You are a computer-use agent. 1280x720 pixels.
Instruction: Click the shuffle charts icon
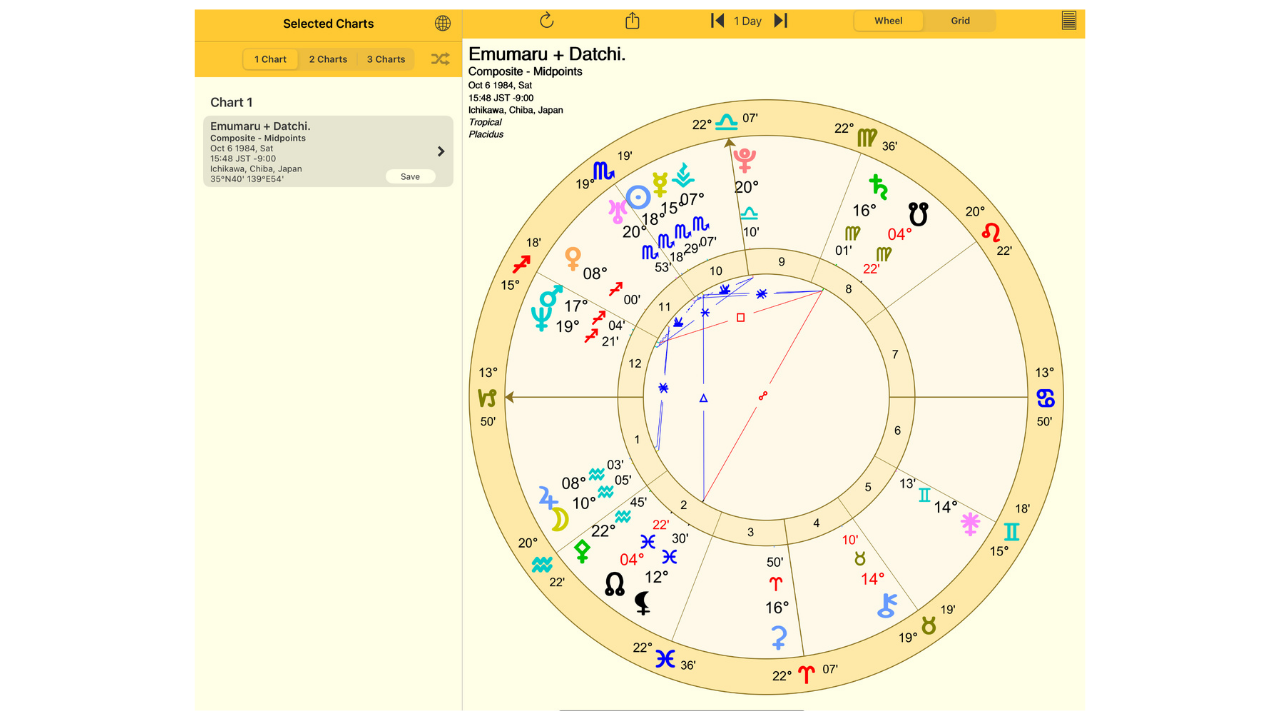[x=440, y=59]
